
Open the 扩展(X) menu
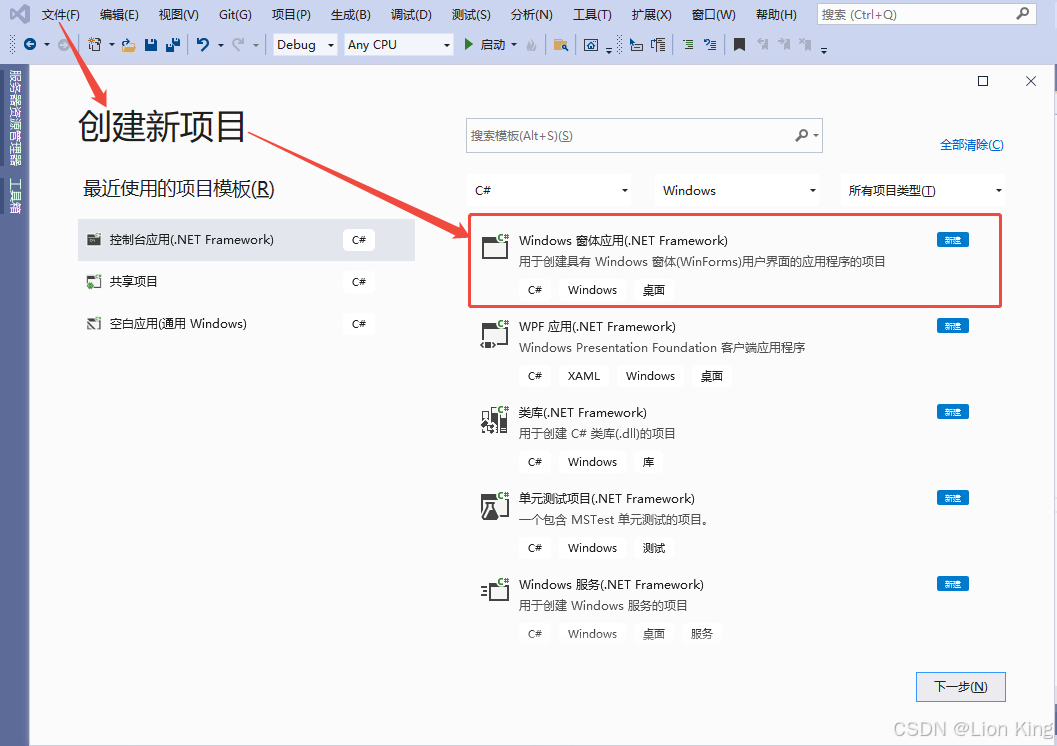coord(651,15)
